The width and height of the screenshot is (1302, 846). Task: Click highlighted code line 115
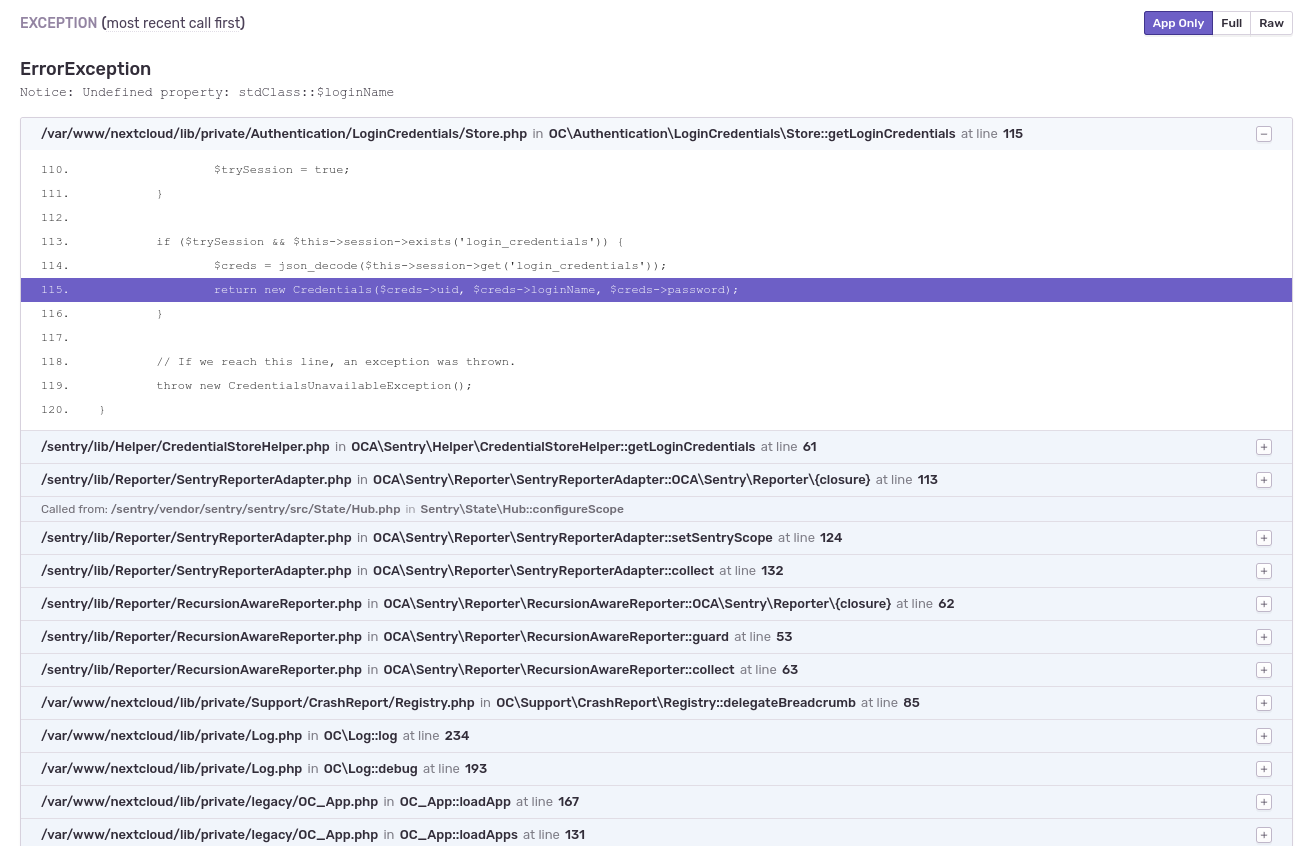[x=656, y=290]
